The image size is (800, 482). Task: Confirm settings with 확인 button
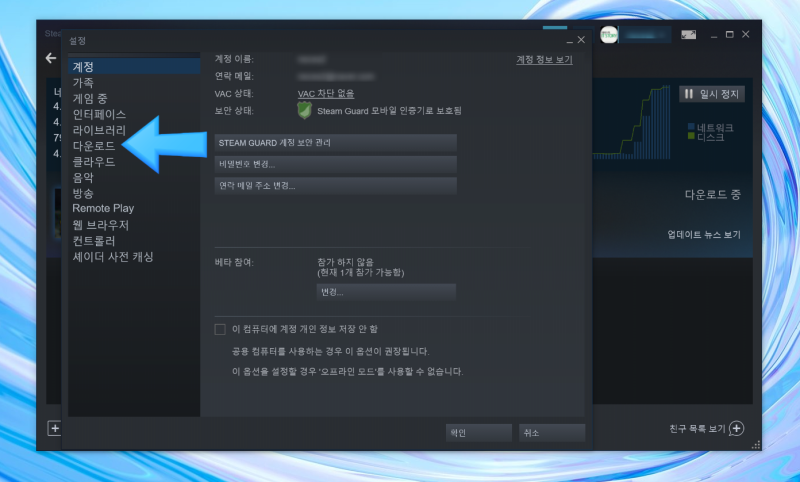[479, 433]
